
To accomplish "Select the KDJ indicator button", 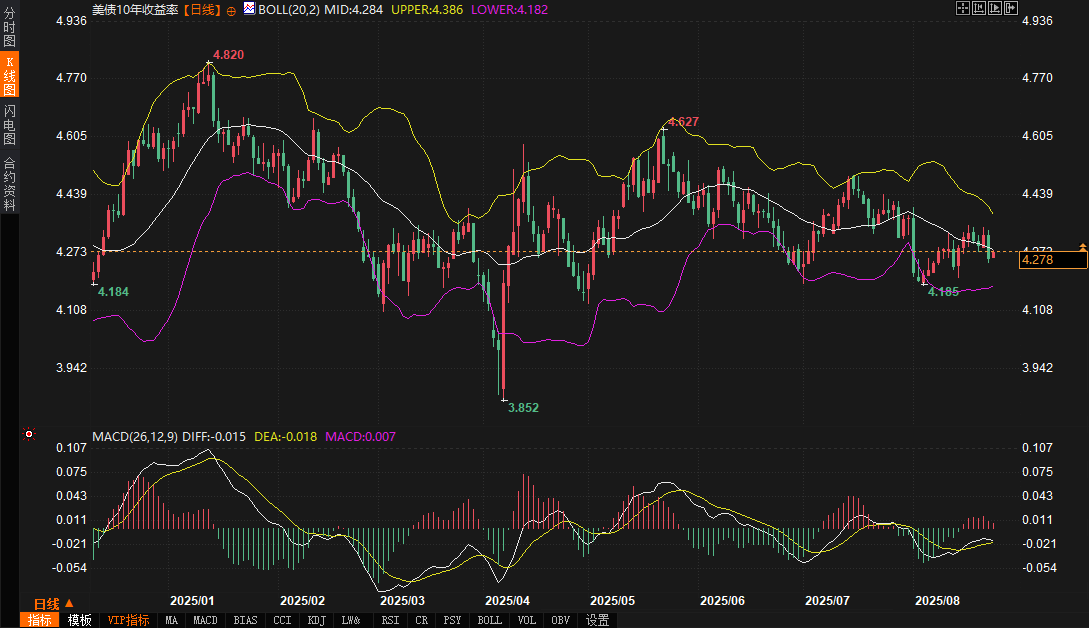I will (x=316, y=620).
